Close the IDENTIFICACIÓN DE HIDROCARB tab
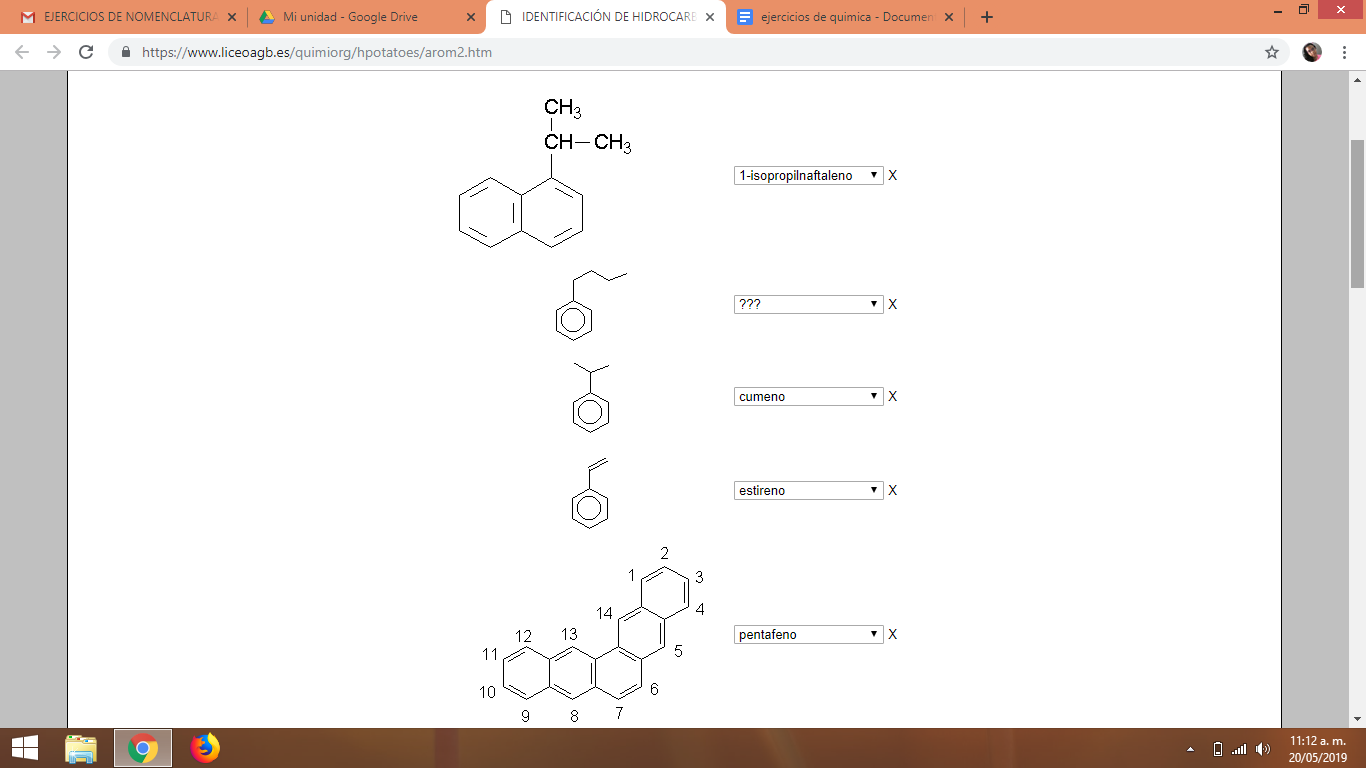Image resolution: width=1366 pixels, height=768 pixels. (710, 17)
